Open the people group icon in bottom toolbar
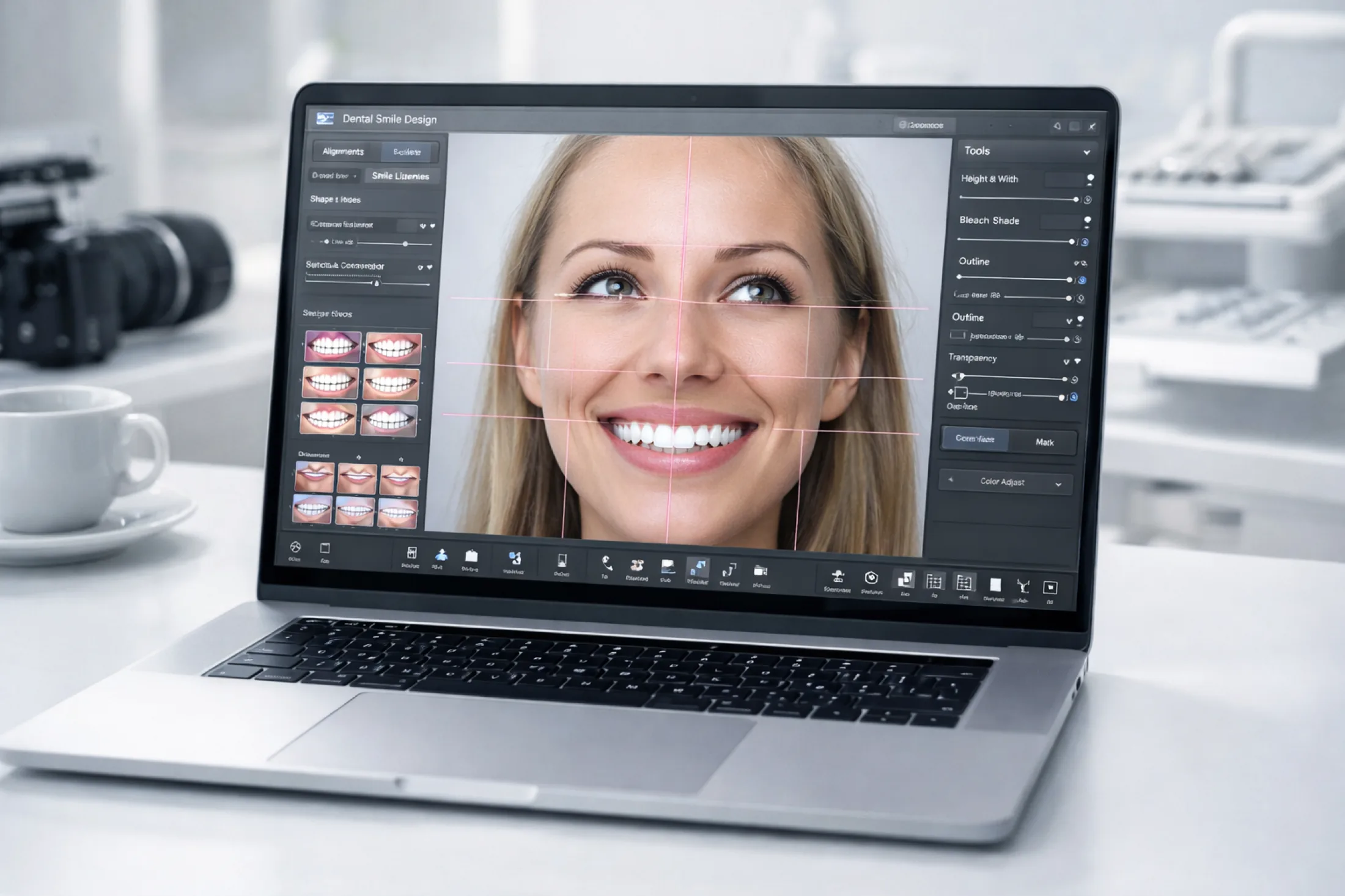Viewport: 1345px width, 896px height. pos(637,565)
